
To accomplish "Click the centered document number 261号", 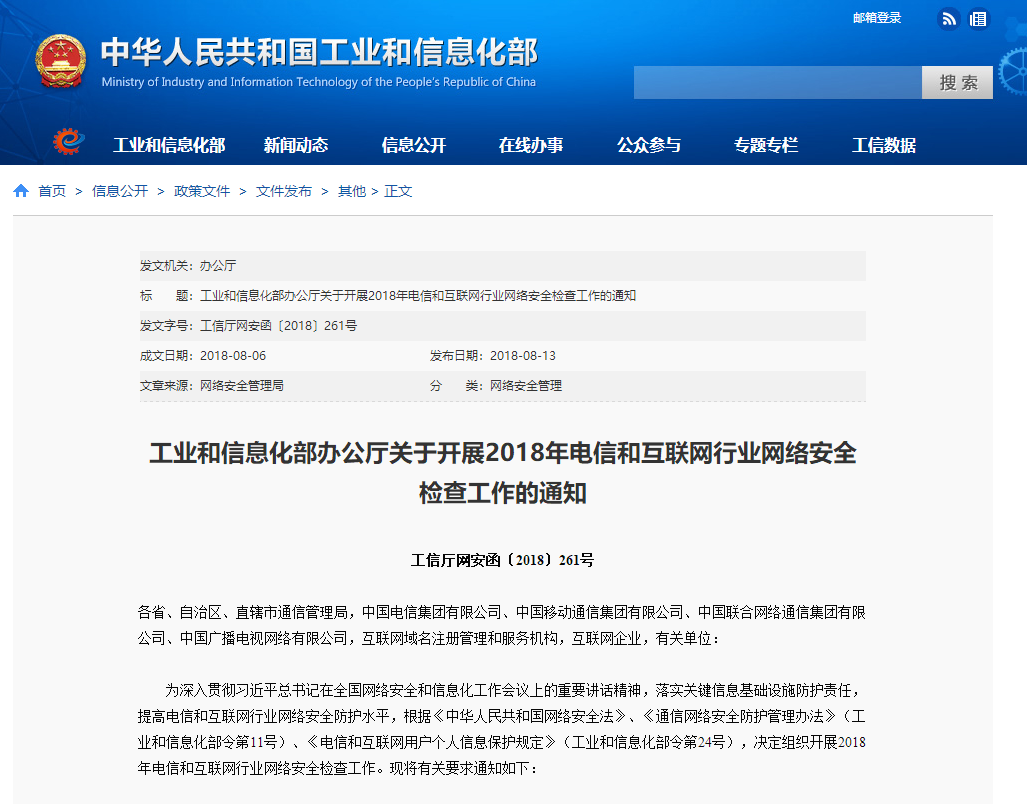I will [x=502, y=560].
